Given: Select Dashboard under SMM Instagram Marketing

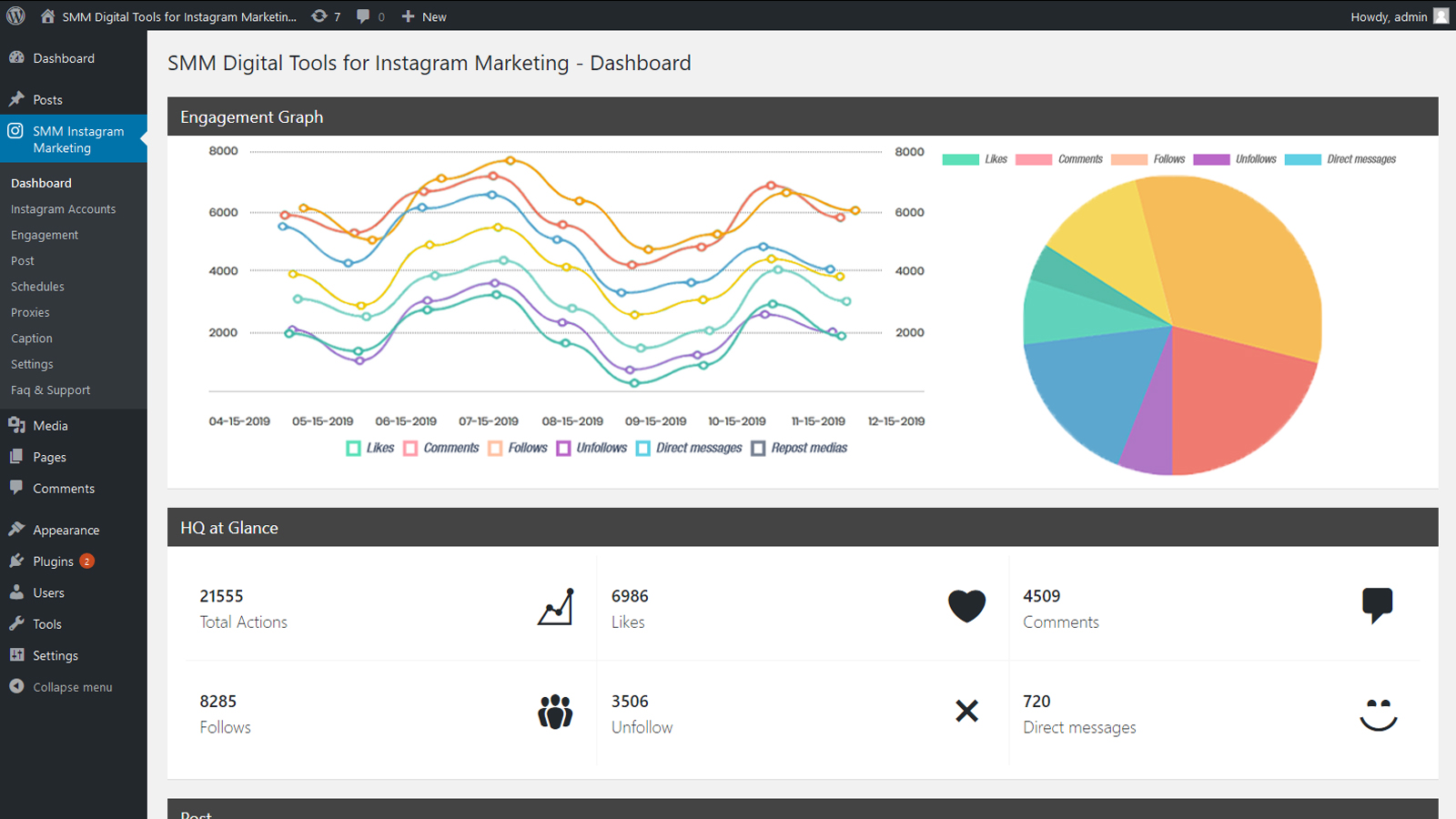Looking at the screenshot, I should [x=41, y=183].
